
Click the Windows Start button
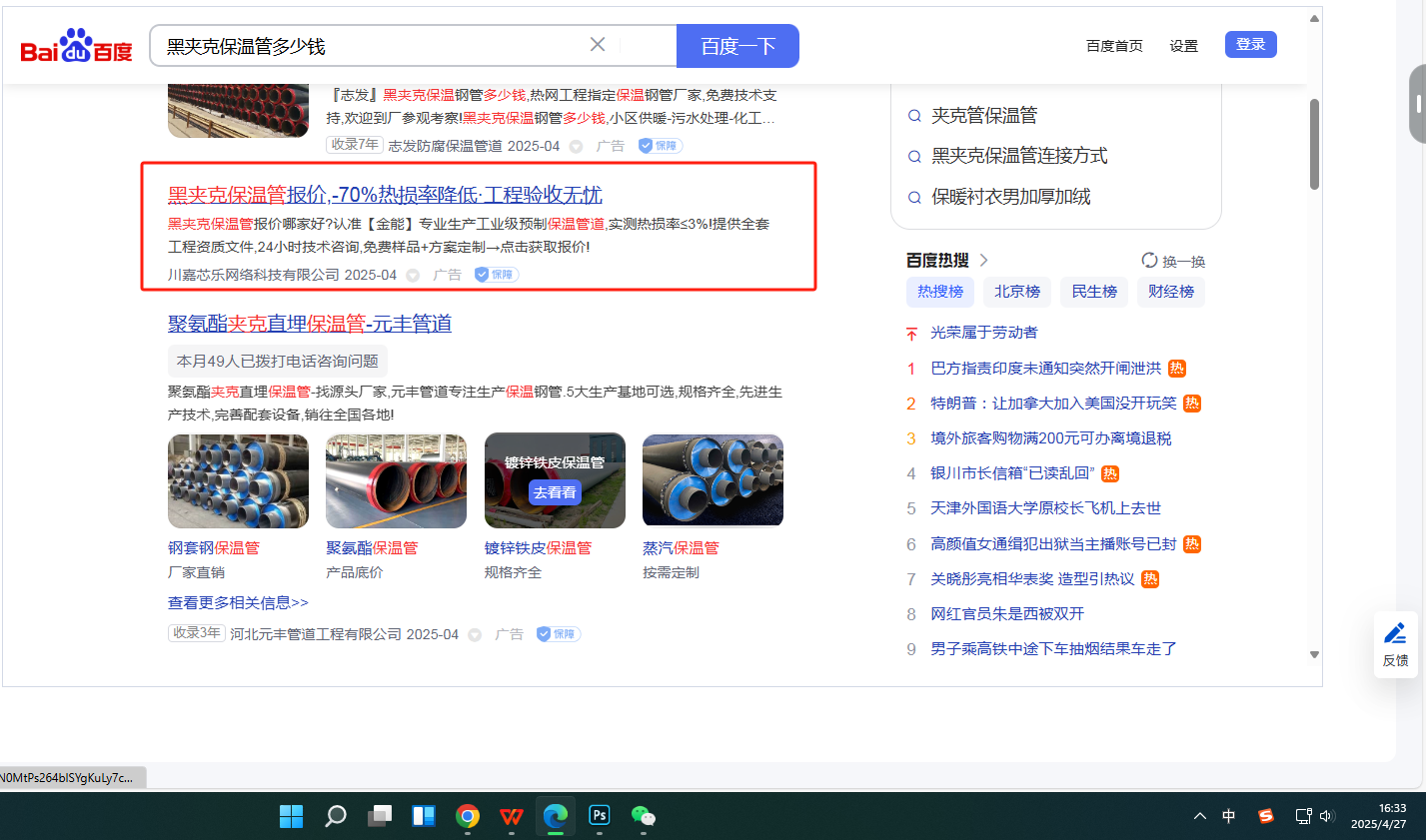(291, 816)
